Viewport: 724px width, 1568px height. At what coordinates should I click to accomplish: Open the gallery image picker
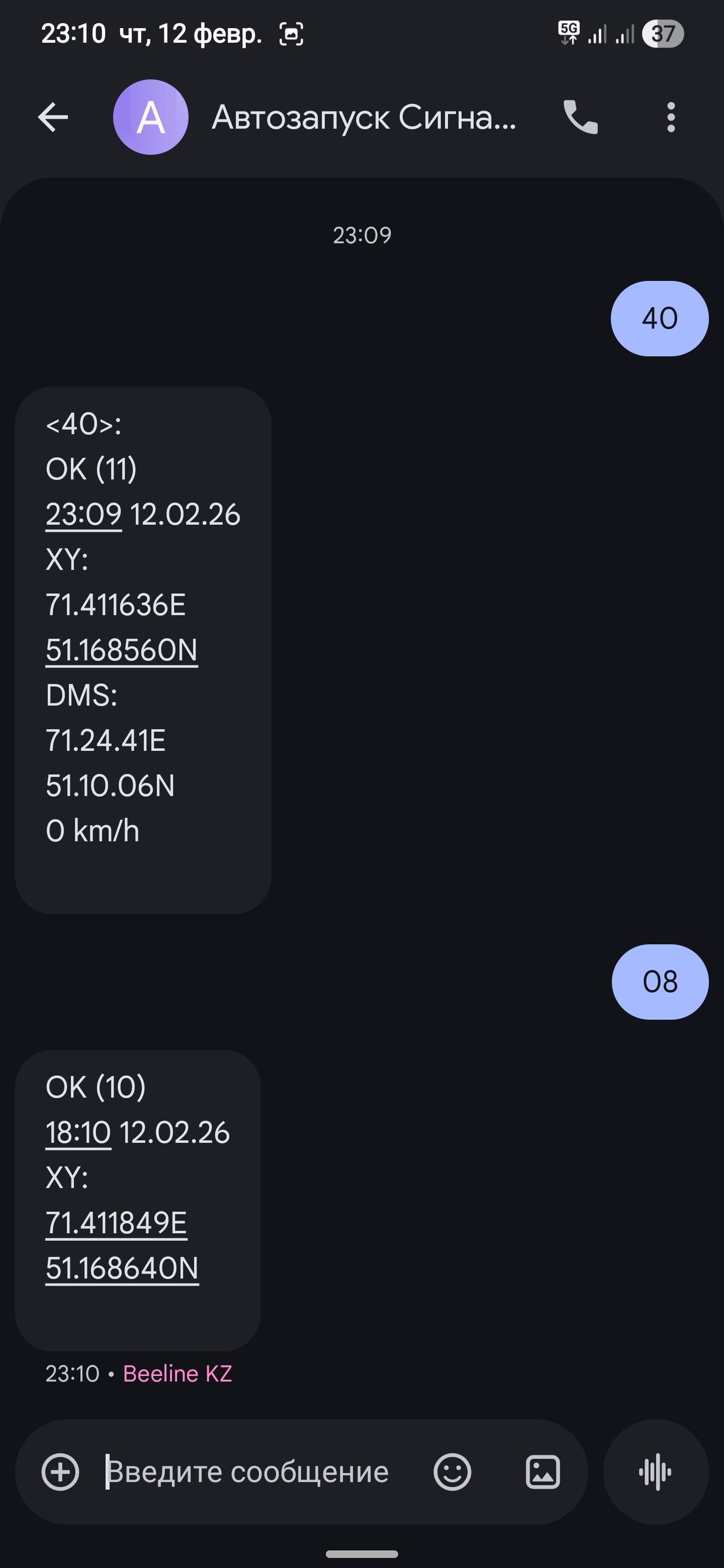[x=542, y=1472]
